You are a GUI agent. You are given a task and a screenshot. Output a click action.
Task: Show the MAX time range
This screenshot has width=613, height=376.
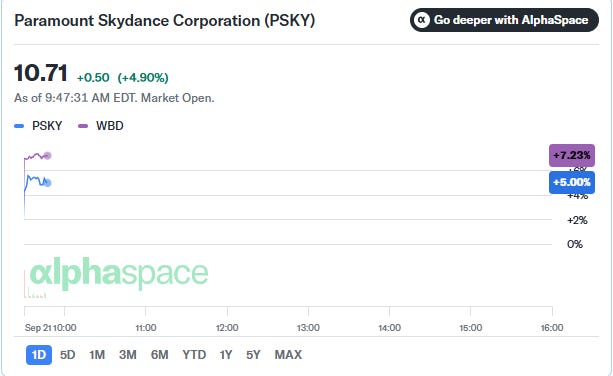click(x=288, y=355)
